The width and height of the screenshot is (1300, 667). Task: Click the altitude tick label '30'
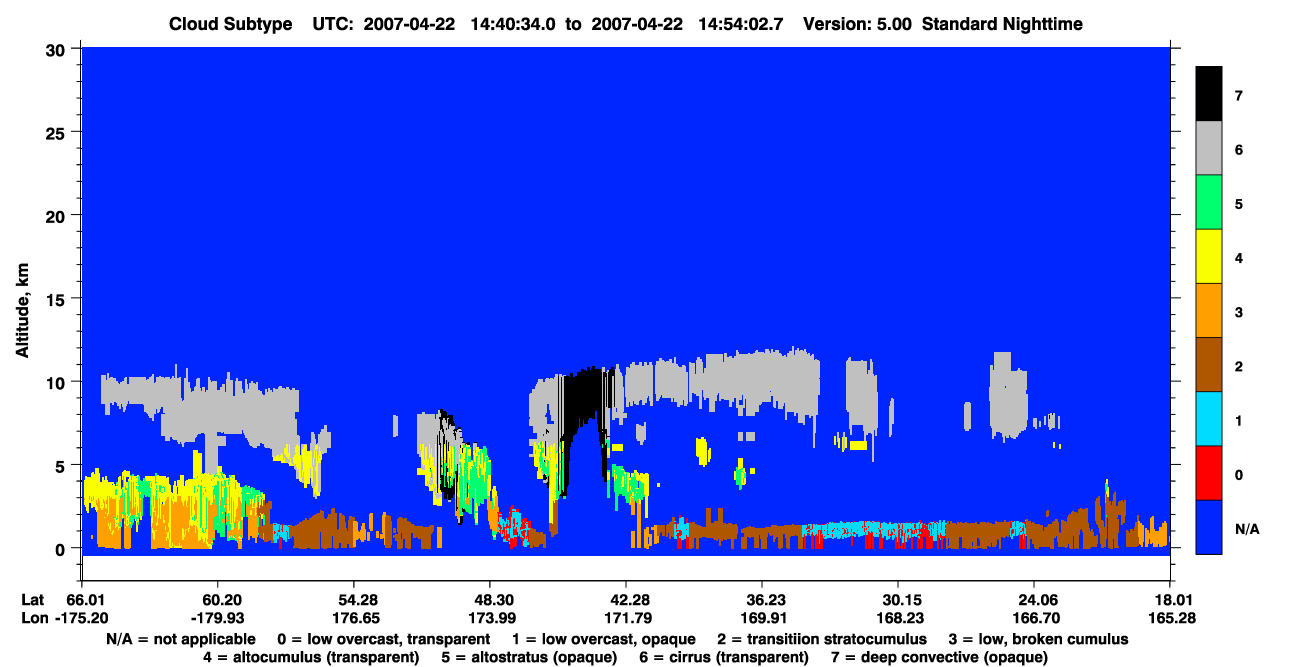pos(58,48)
